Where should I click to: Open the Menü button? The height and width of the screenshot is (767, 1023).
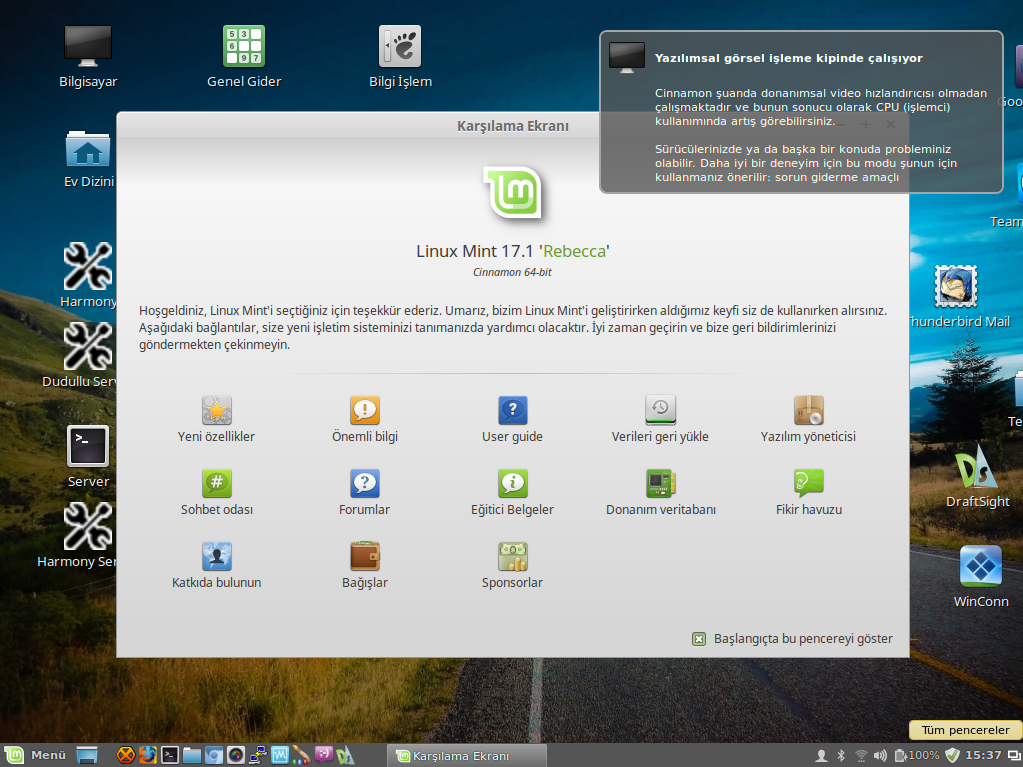click(x=35, y=755)
